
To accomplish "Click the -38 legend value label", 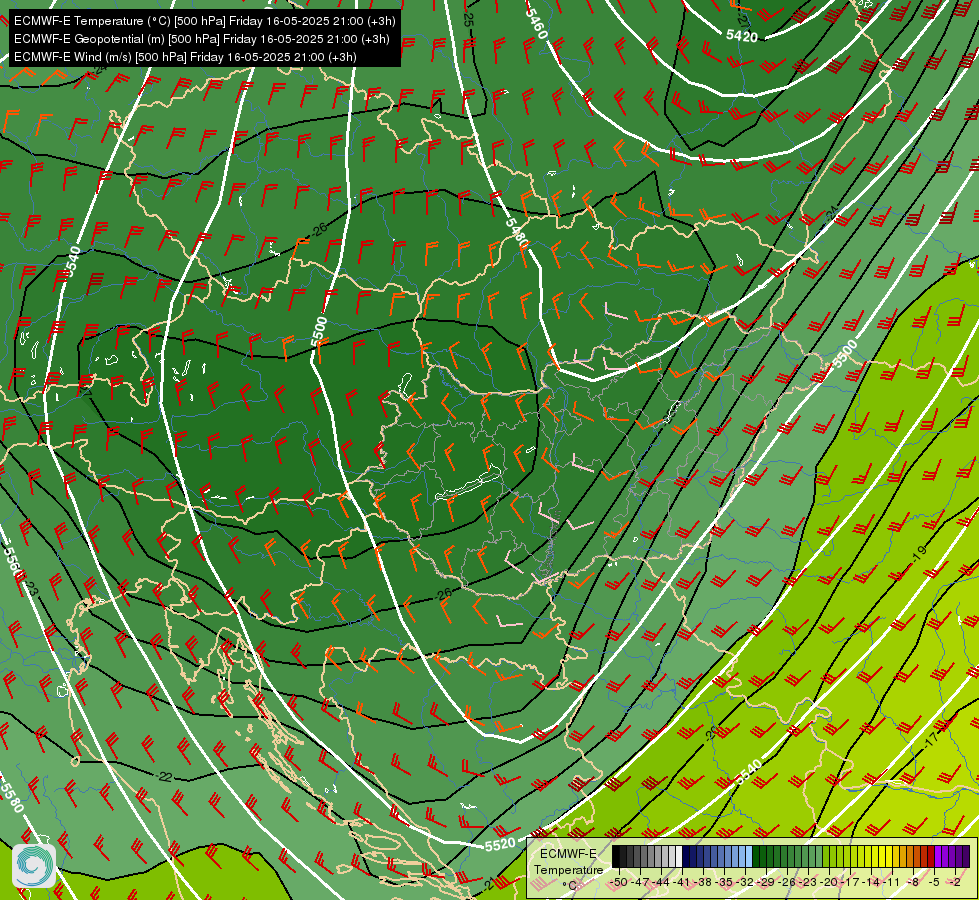I will (x=703, y=882).
